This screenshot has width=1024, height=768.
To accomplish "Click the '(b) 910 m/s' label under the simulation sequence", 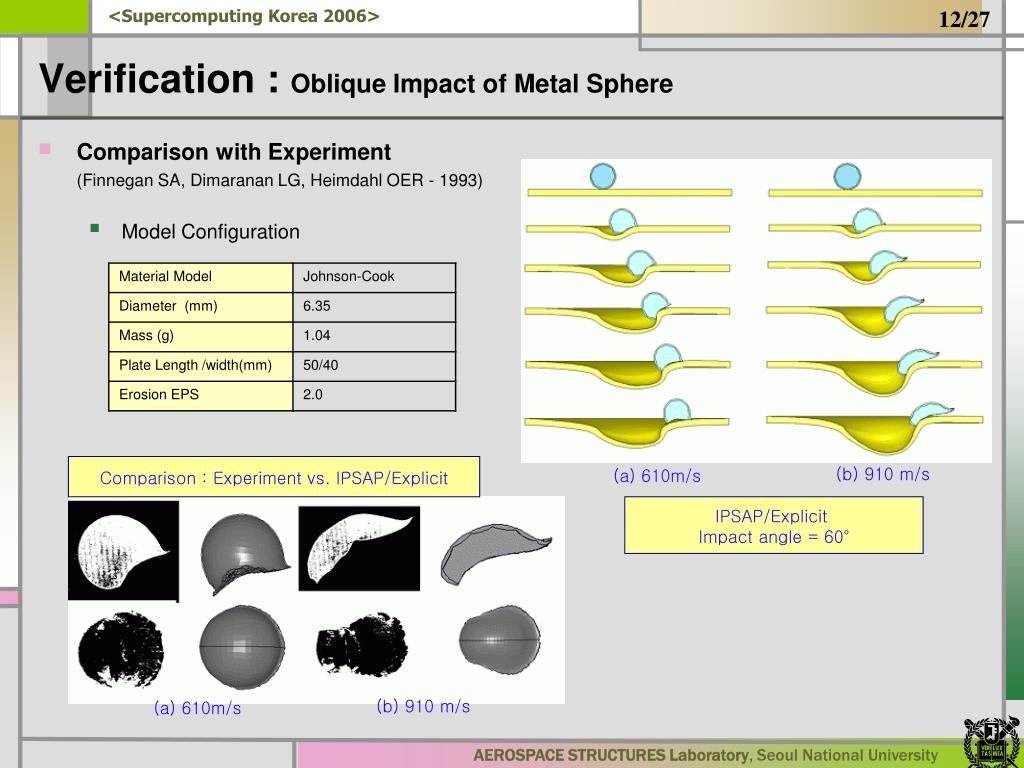I will point(882,474).
